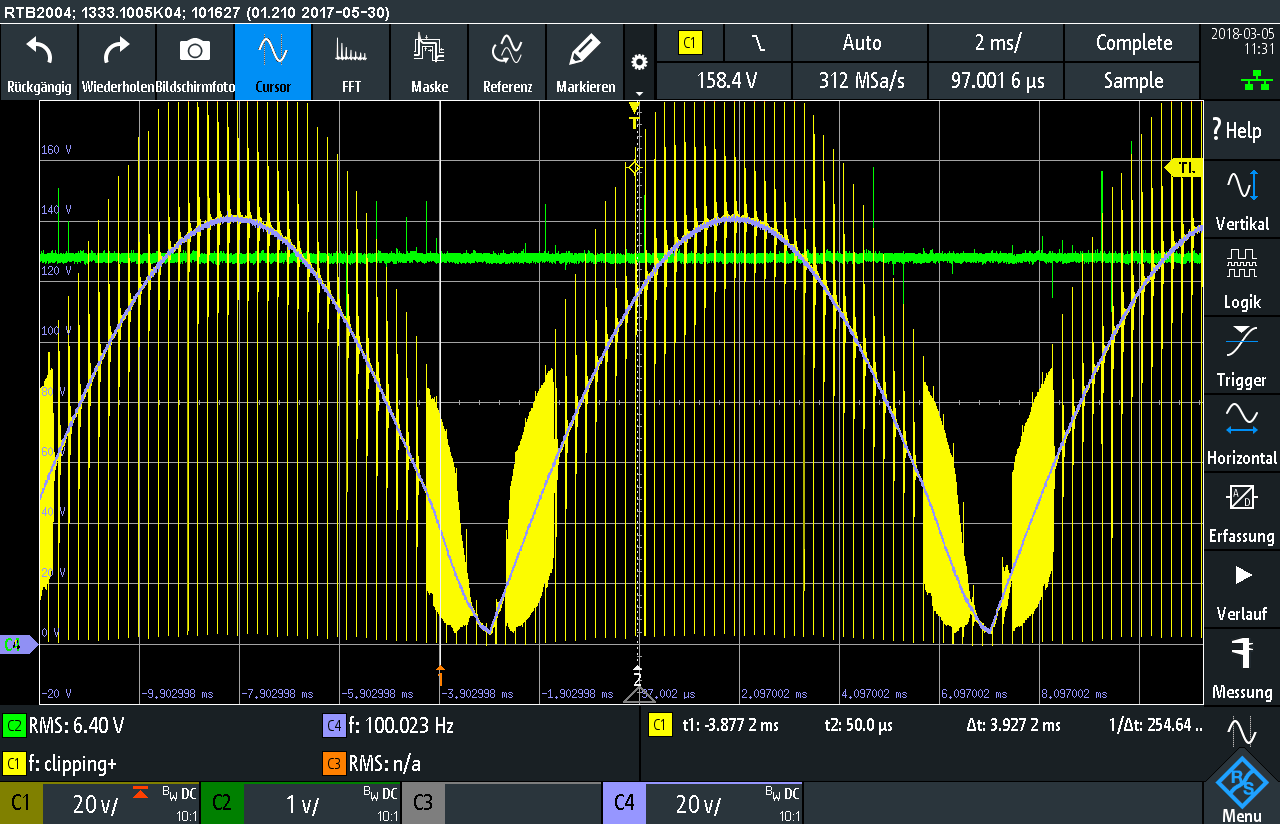Select the C1 f: clipping+ measurement
This screenshot has height=824, width=1280.
coord(61,764)
